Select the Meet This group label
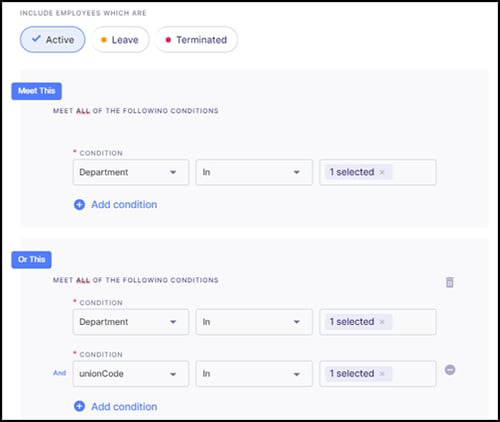Screen dimensions: 500x422 [x=37, y=91]
